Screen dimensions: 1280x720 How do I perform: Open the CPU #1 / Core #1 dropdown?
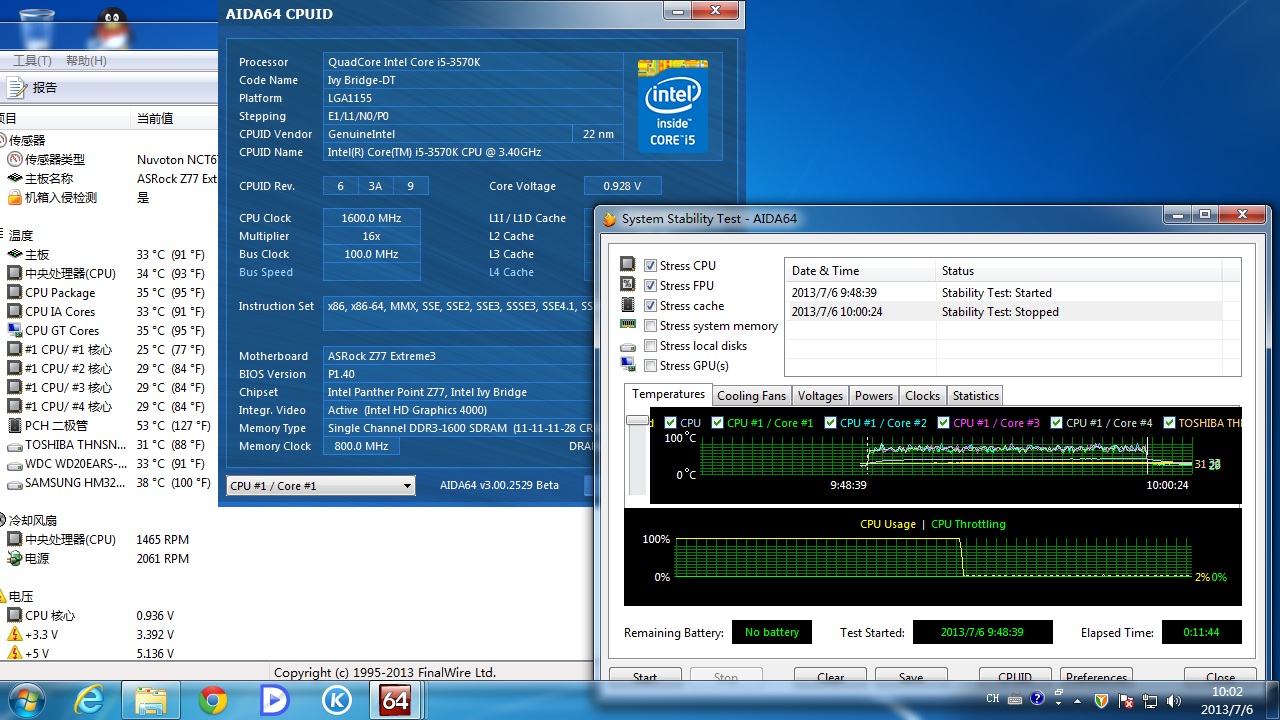(x=320, y=486)
